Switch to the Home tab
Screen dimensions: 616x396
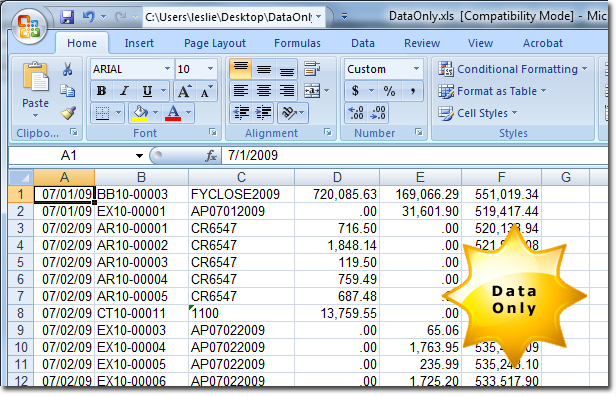click(82, 43)
